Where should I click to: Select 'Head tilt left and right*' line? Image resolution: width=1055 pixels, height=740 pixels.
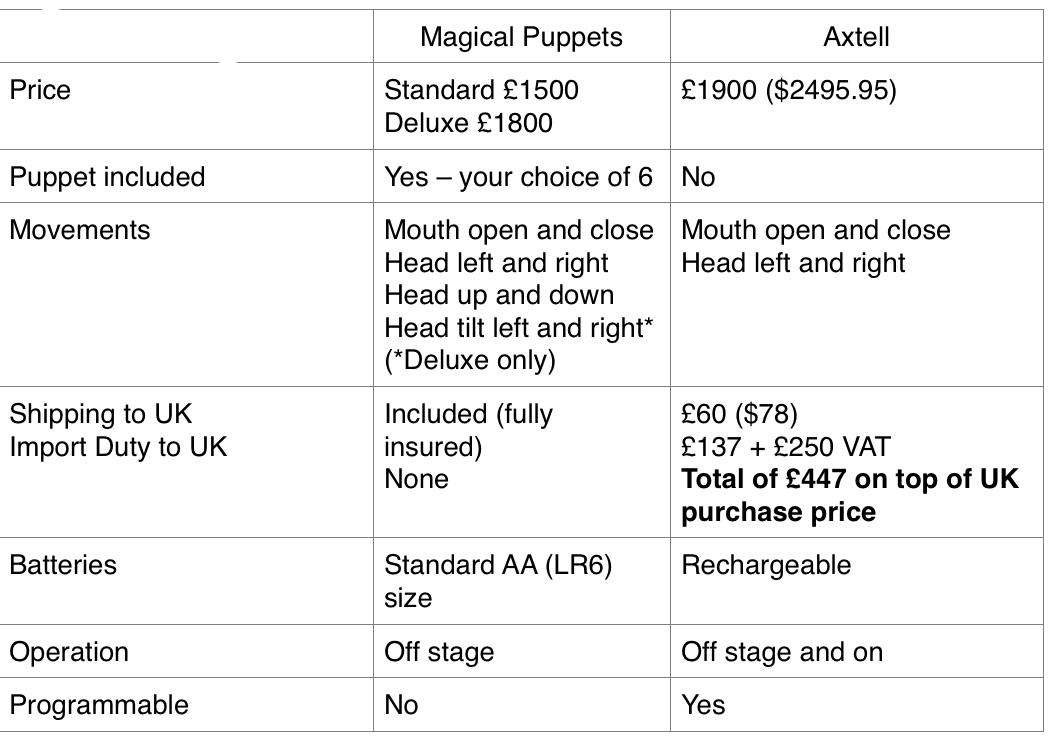(518, 329)
